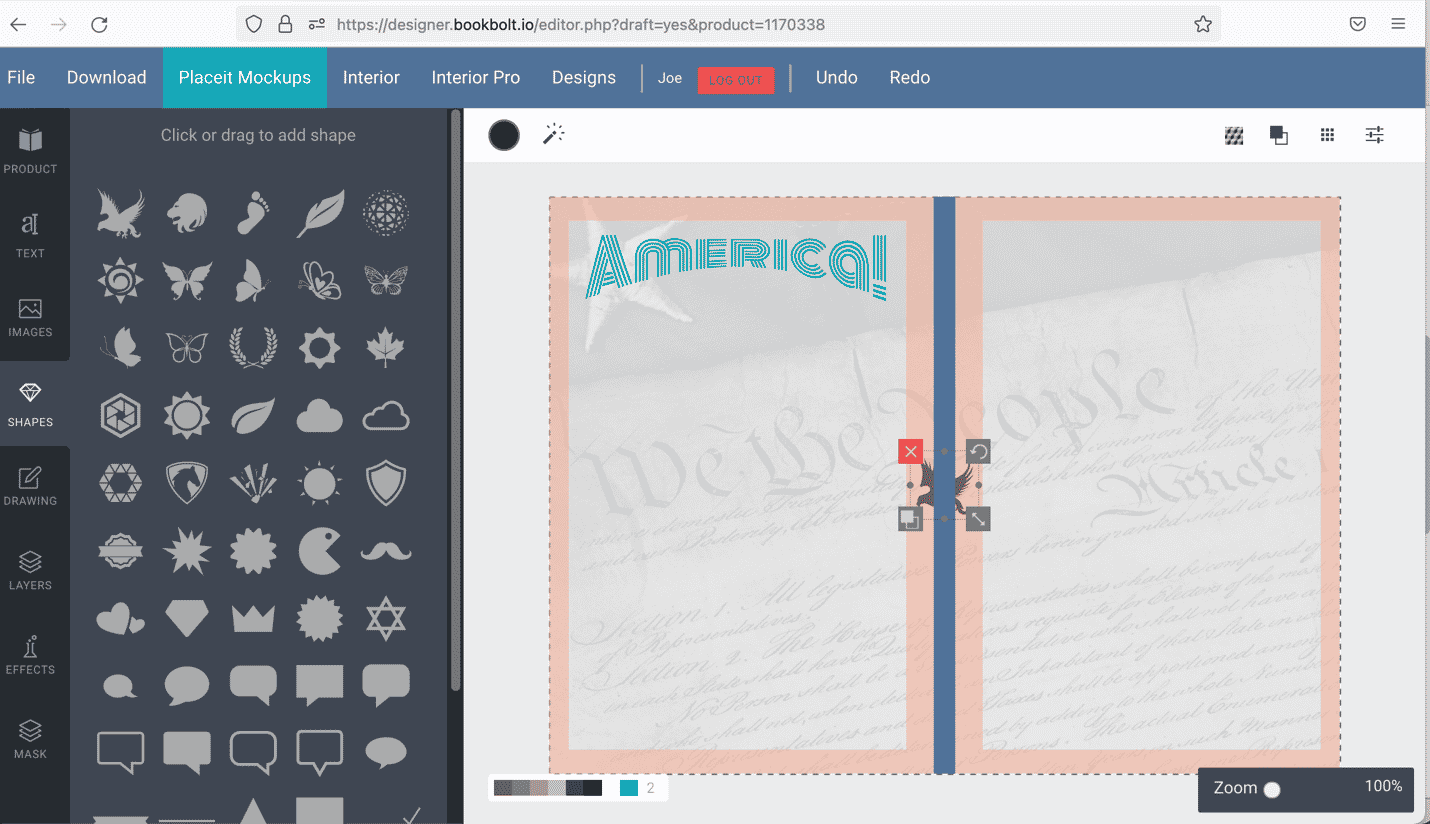Open the Download menu
Screen dimensions: 1430x824
(107, 77)
